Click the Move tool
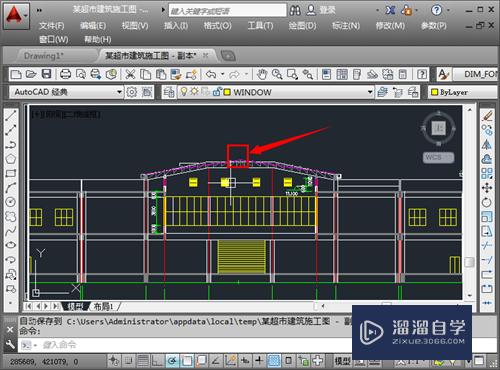Screen dimensions: 500x370 click(487, 188)
